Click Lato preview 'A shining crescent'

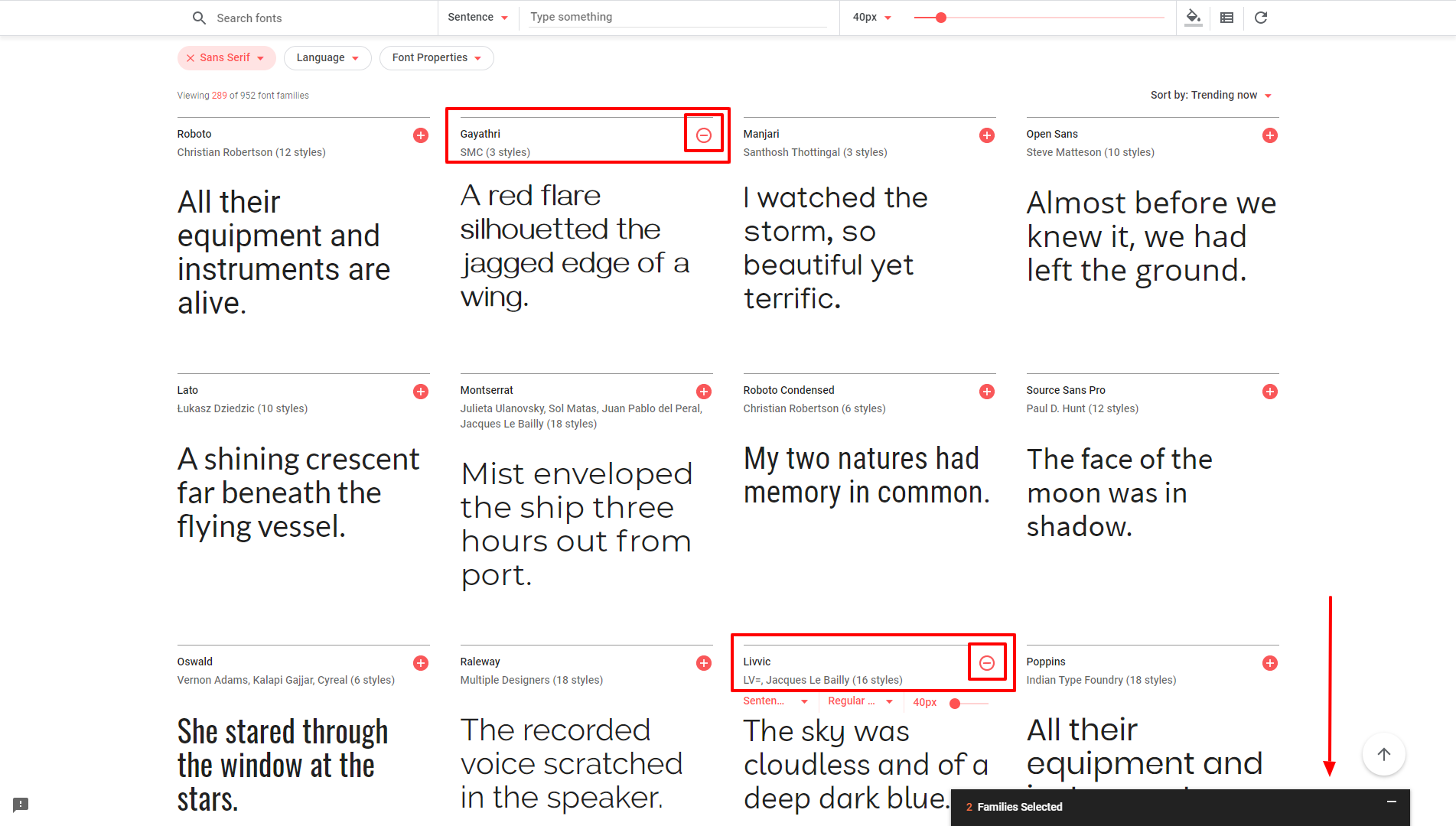pos(298,493)
